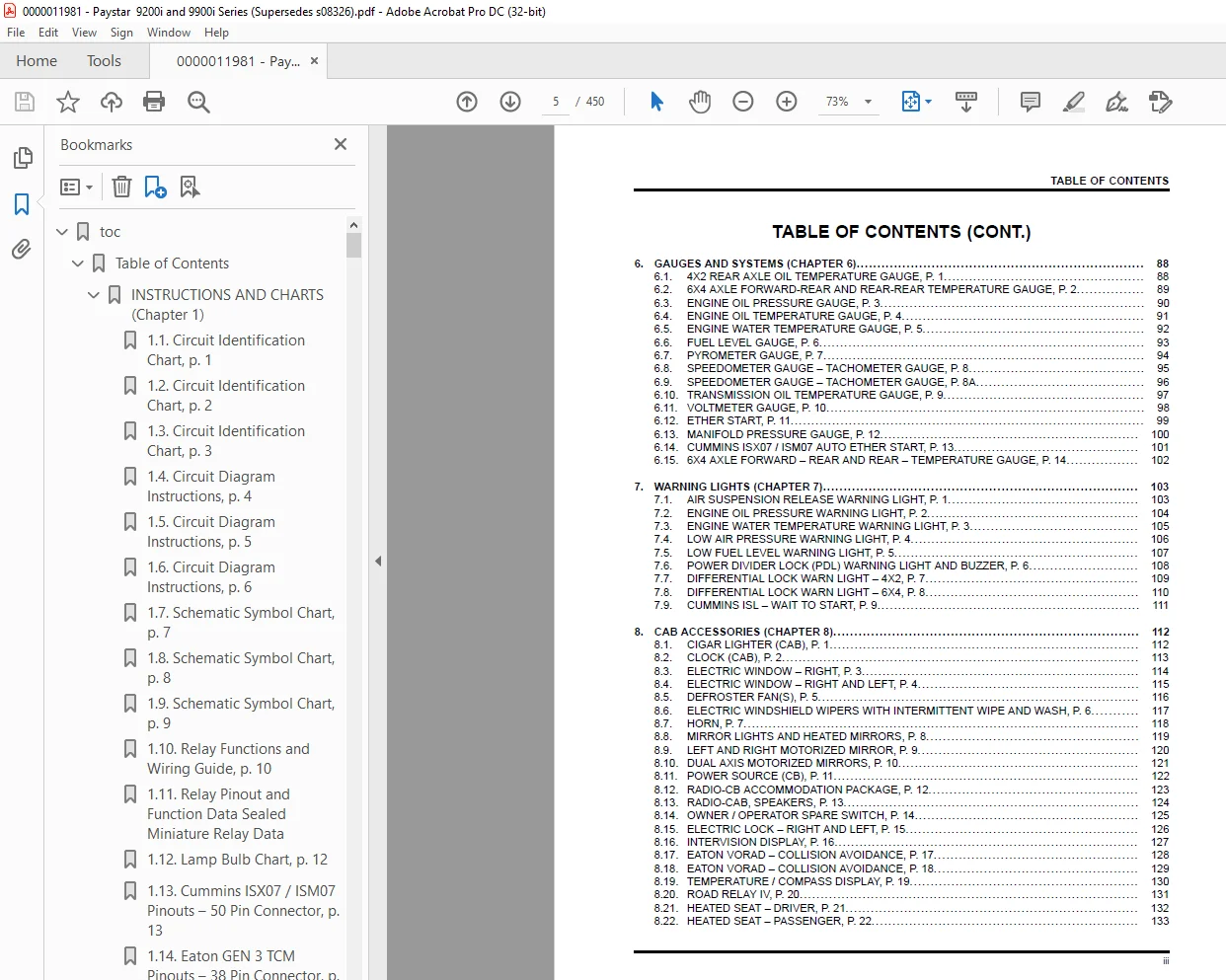Collapse the navigation pane arrow handle

pos(378,561)
